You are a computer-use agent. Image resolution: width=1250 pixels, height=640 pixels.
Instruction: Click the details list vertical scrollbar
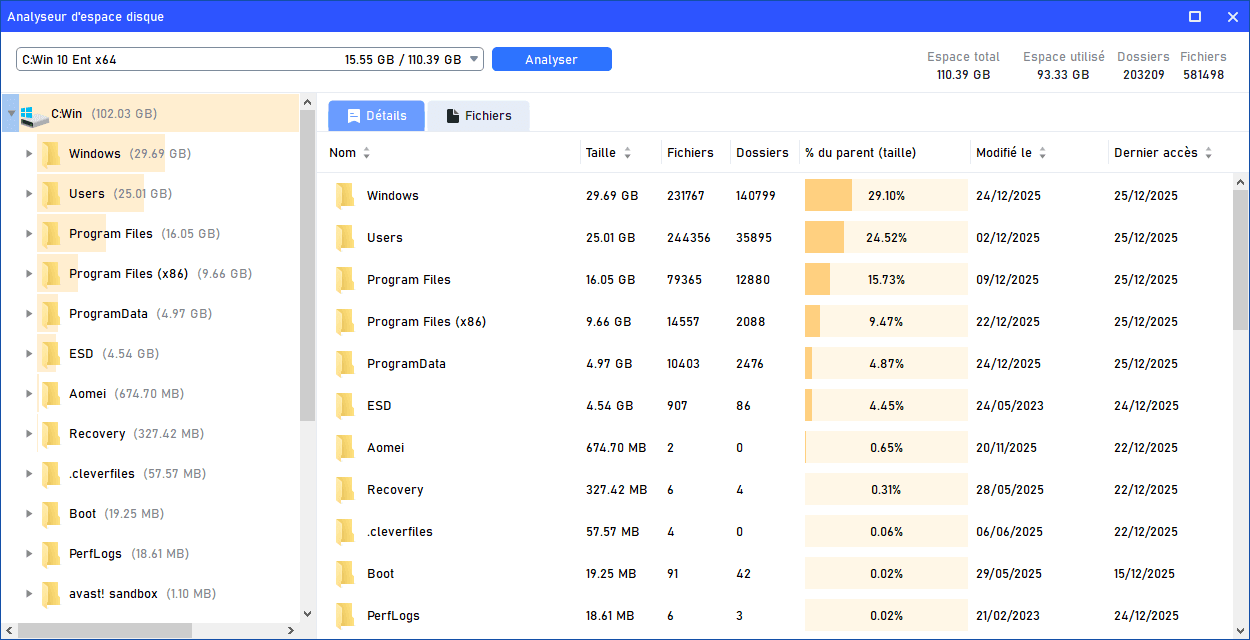click(x=1240, y=260)
